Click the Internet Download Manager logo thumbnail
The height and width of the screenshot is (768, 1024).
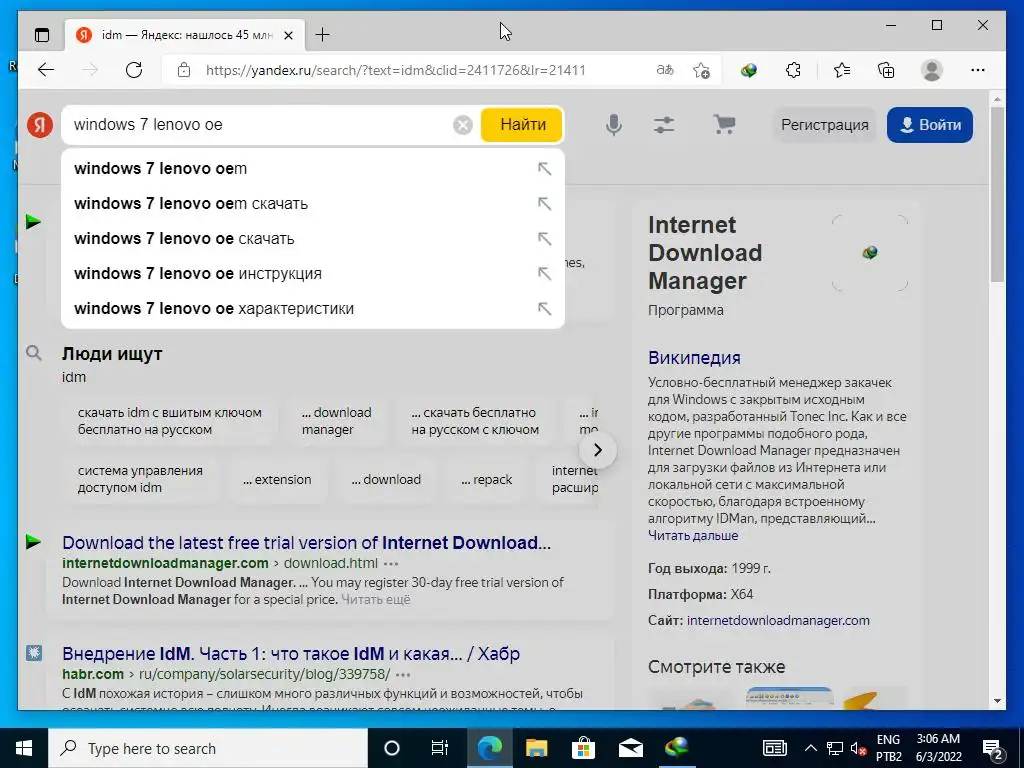[870, 253]
